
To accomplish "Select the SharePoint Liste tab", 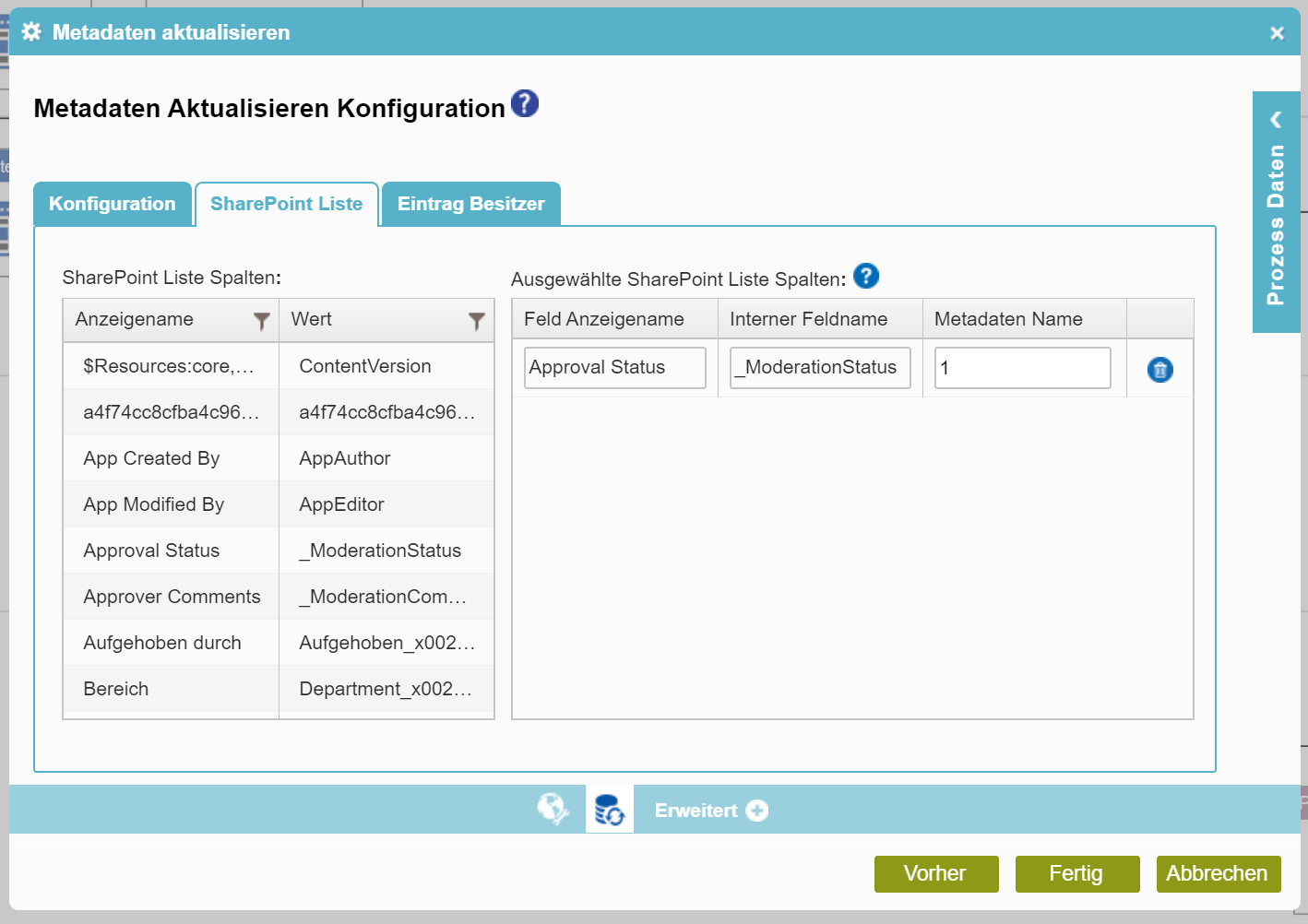I will point(286,204).
